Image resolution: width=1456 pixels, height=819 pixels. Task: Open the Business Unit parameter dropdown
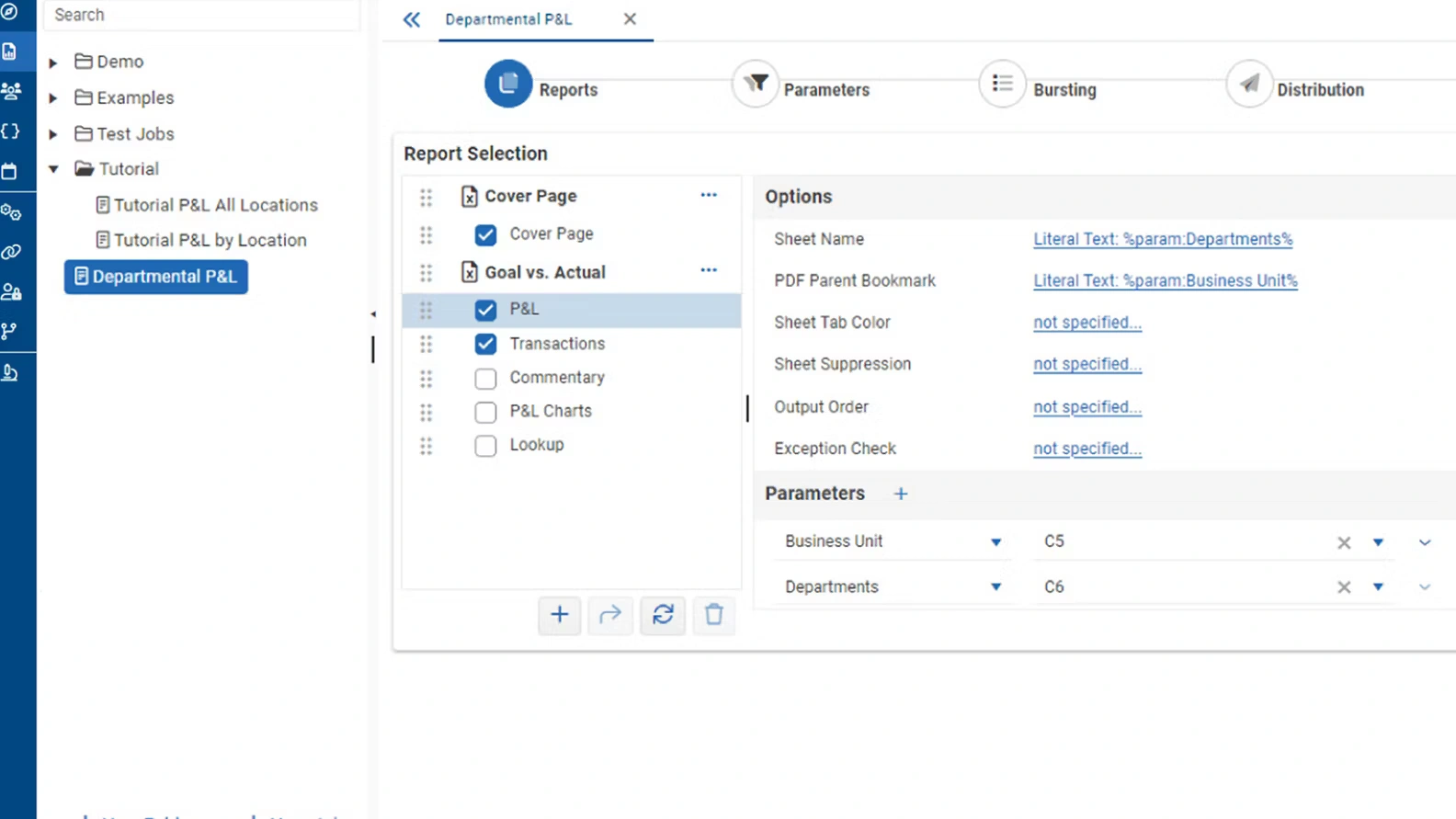[x=995, y=542]
